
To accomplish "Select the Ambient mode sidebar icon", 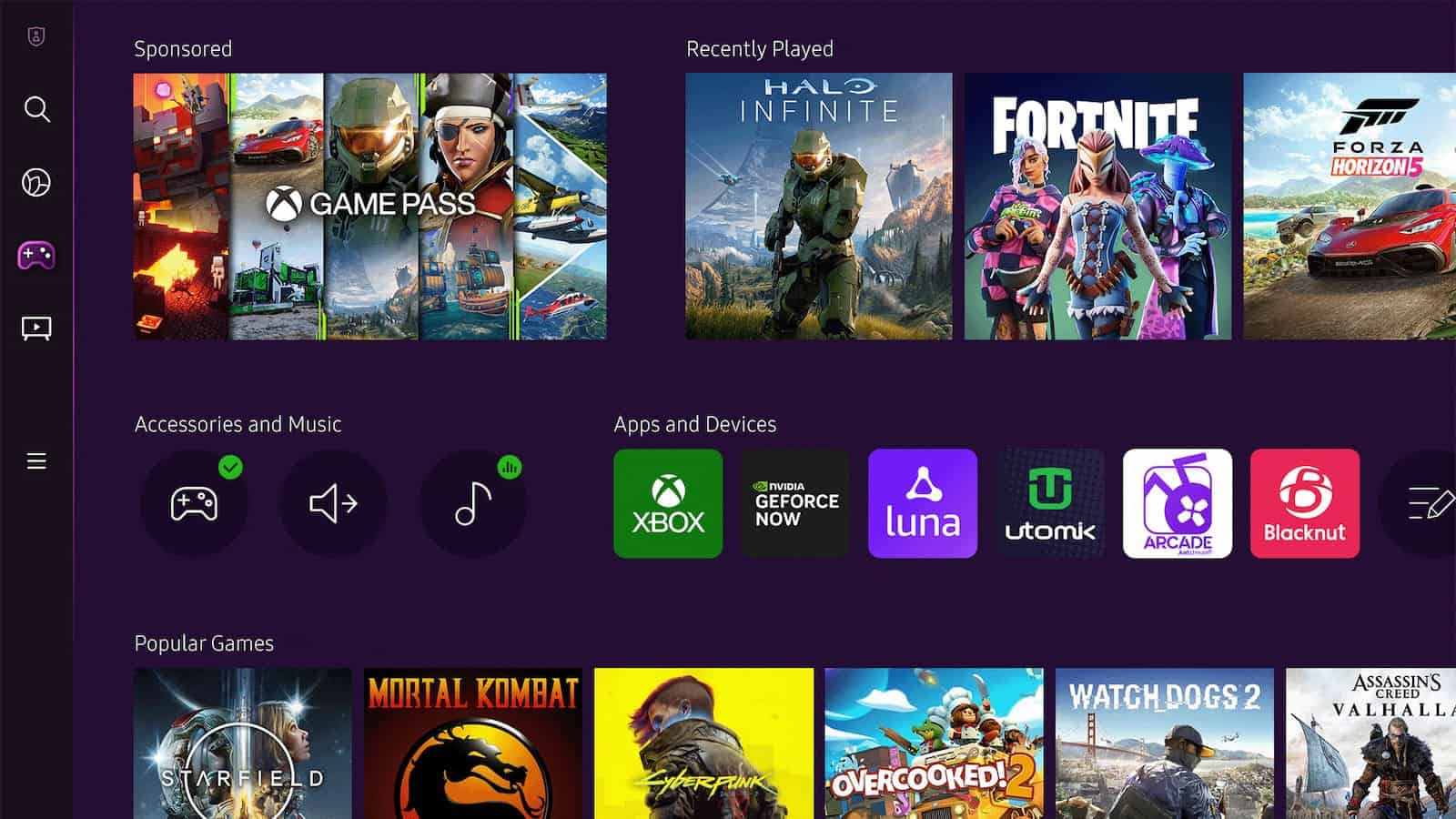I will pyautogui.click(x=36, y=183).
